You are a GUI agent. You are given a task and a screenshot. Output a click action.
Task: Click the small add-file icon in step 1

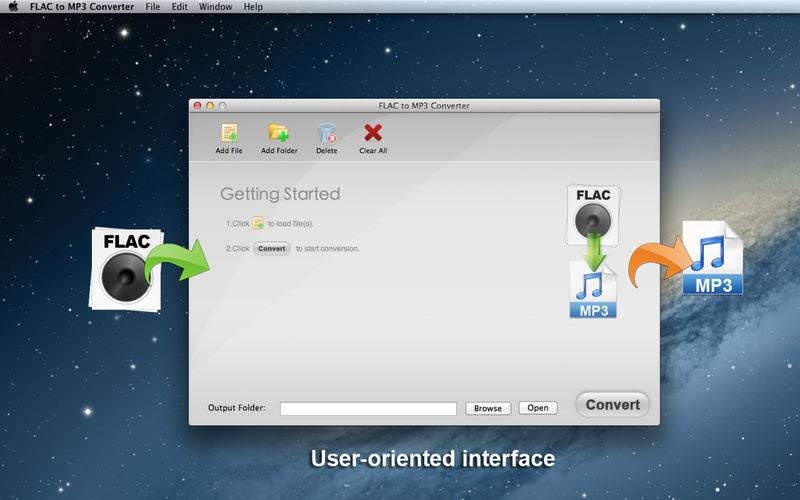point(258,223)
